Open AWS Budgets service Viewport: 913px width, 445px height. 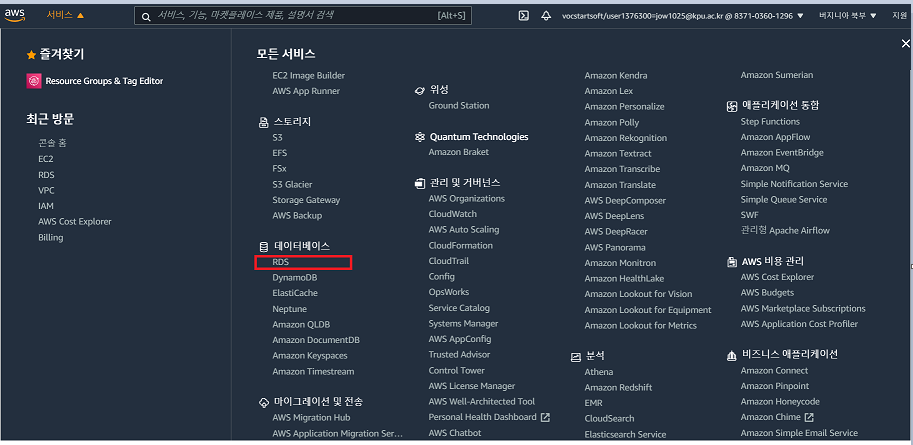point(767,292)
